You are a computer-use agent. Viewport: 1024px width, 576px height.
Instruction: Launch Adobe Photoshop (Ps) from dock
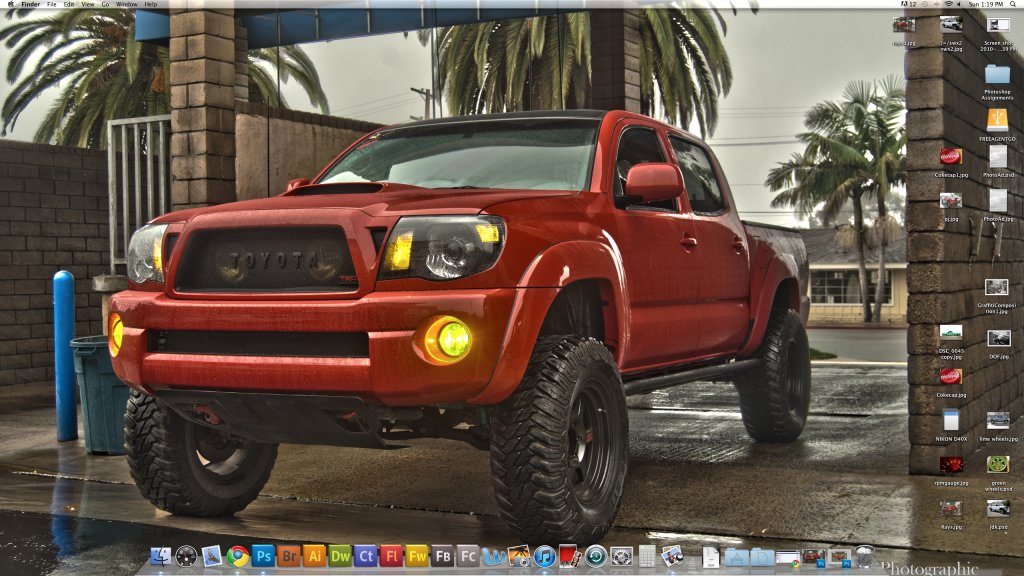coord(263,556)
